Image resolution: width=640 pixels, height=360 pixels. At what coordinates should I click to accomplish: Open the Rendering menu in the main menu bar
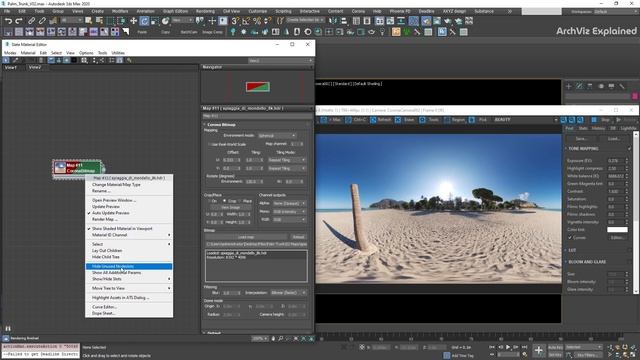click(x=205, y=11)
